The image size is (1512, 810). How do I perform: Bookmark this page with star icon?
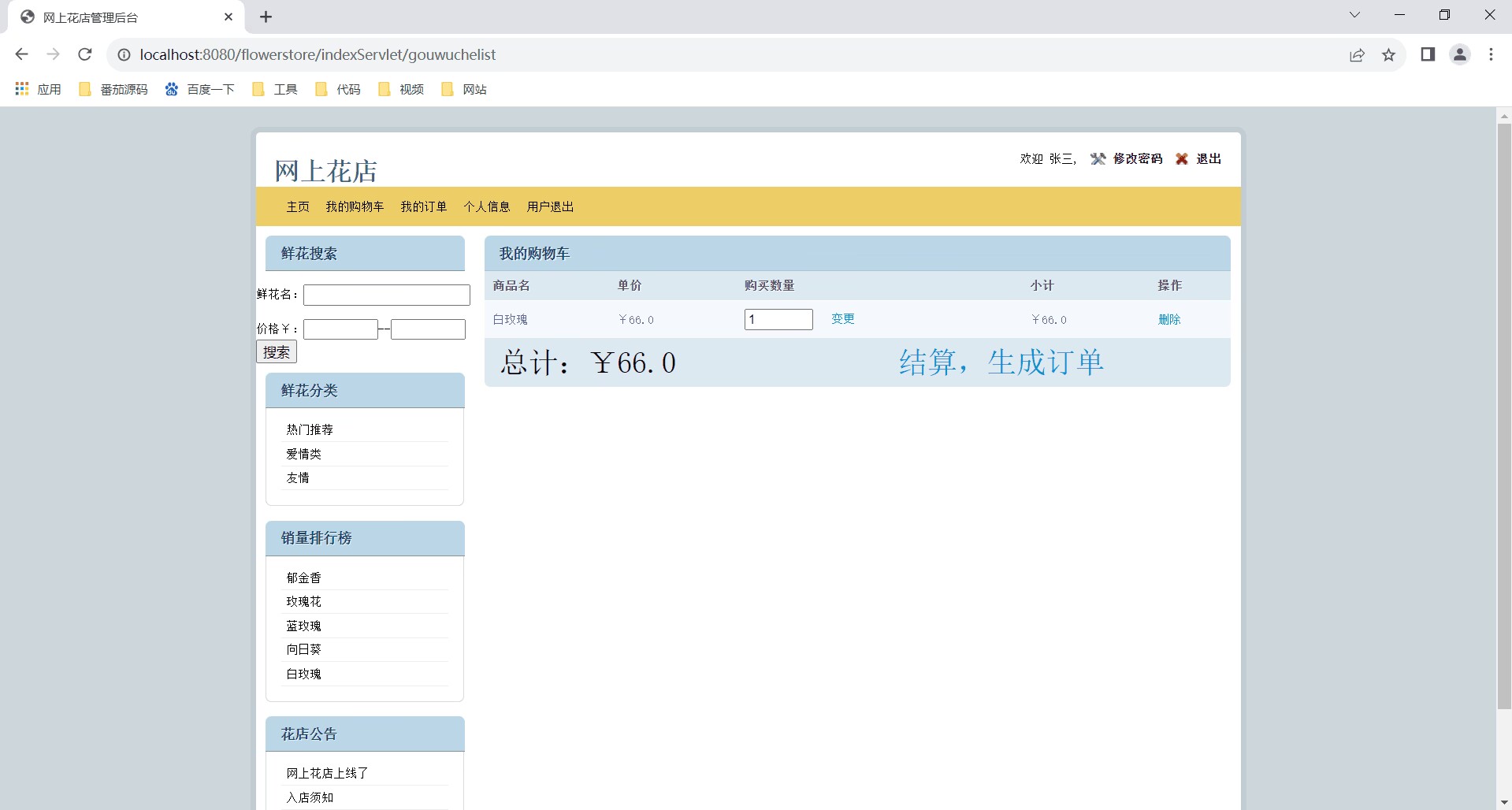coord(1388,54)
